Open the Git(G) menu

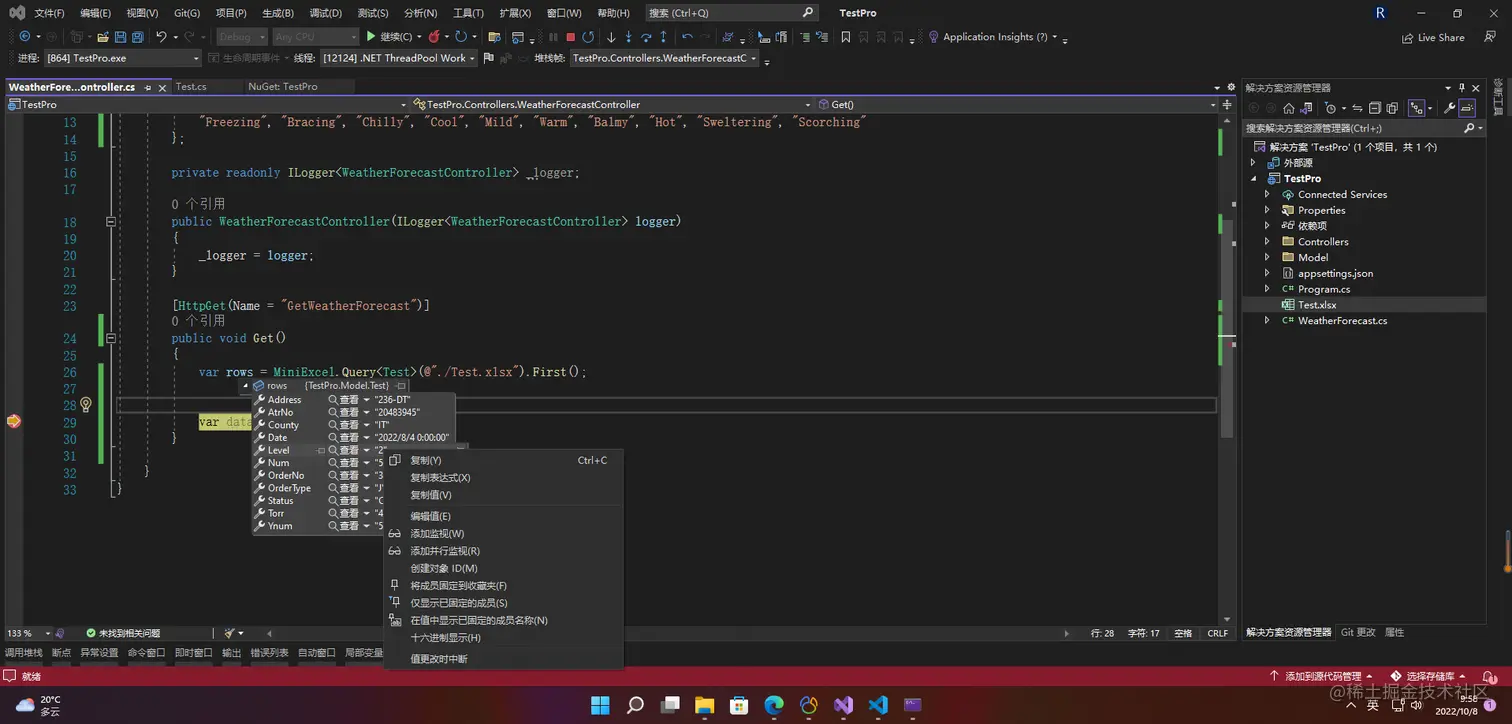(x=187, y=13)
